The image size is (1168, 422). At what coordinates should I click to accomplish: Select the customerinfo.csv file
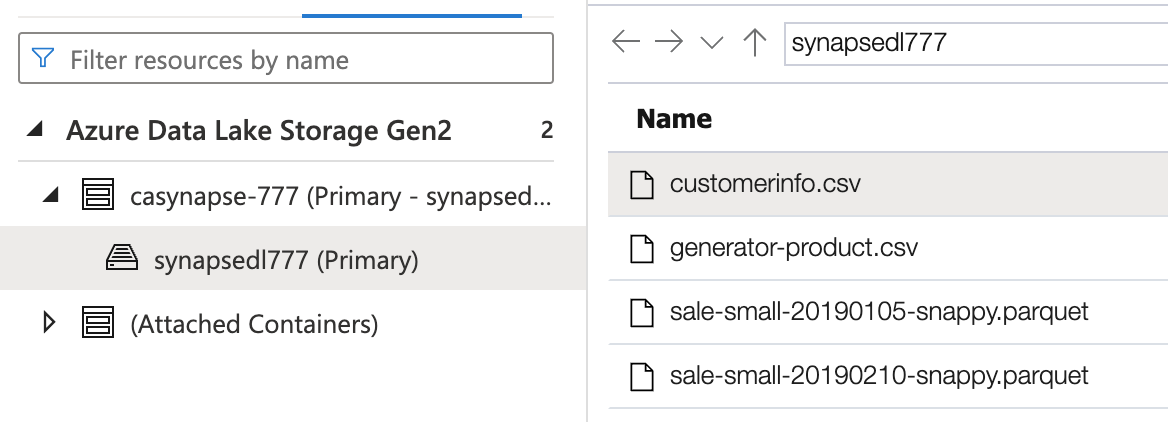765,184
